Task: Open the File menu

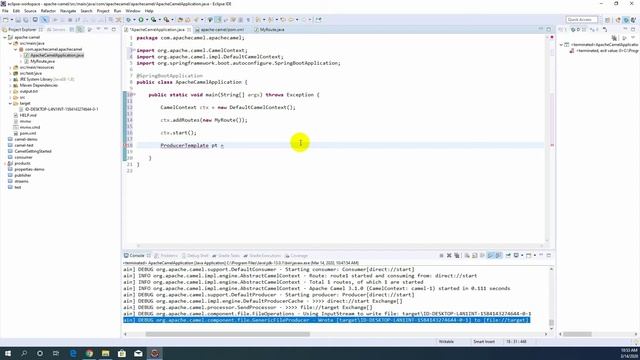Action: 5,11
